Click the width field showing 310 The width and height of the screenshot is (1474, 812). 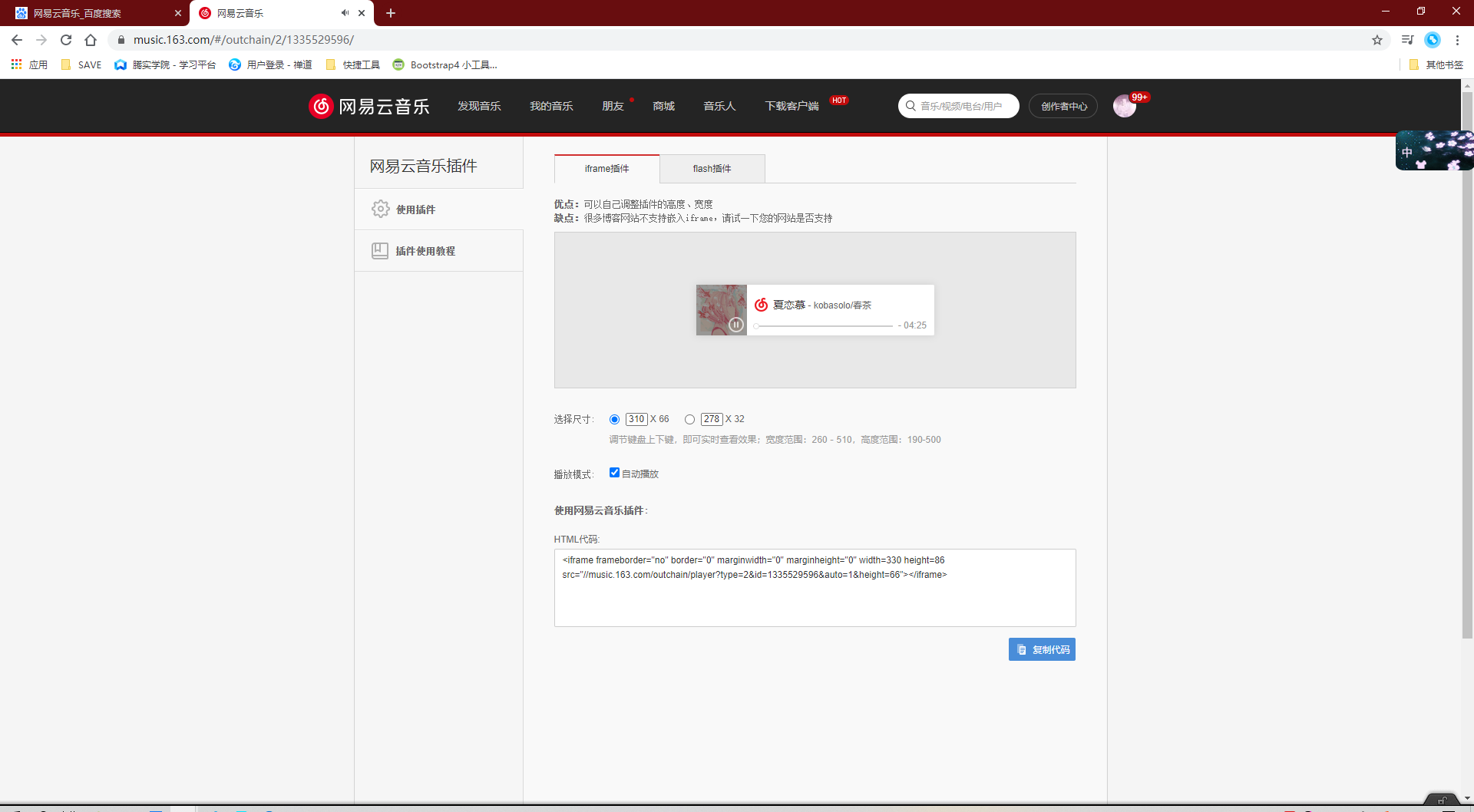pos(636,419)
